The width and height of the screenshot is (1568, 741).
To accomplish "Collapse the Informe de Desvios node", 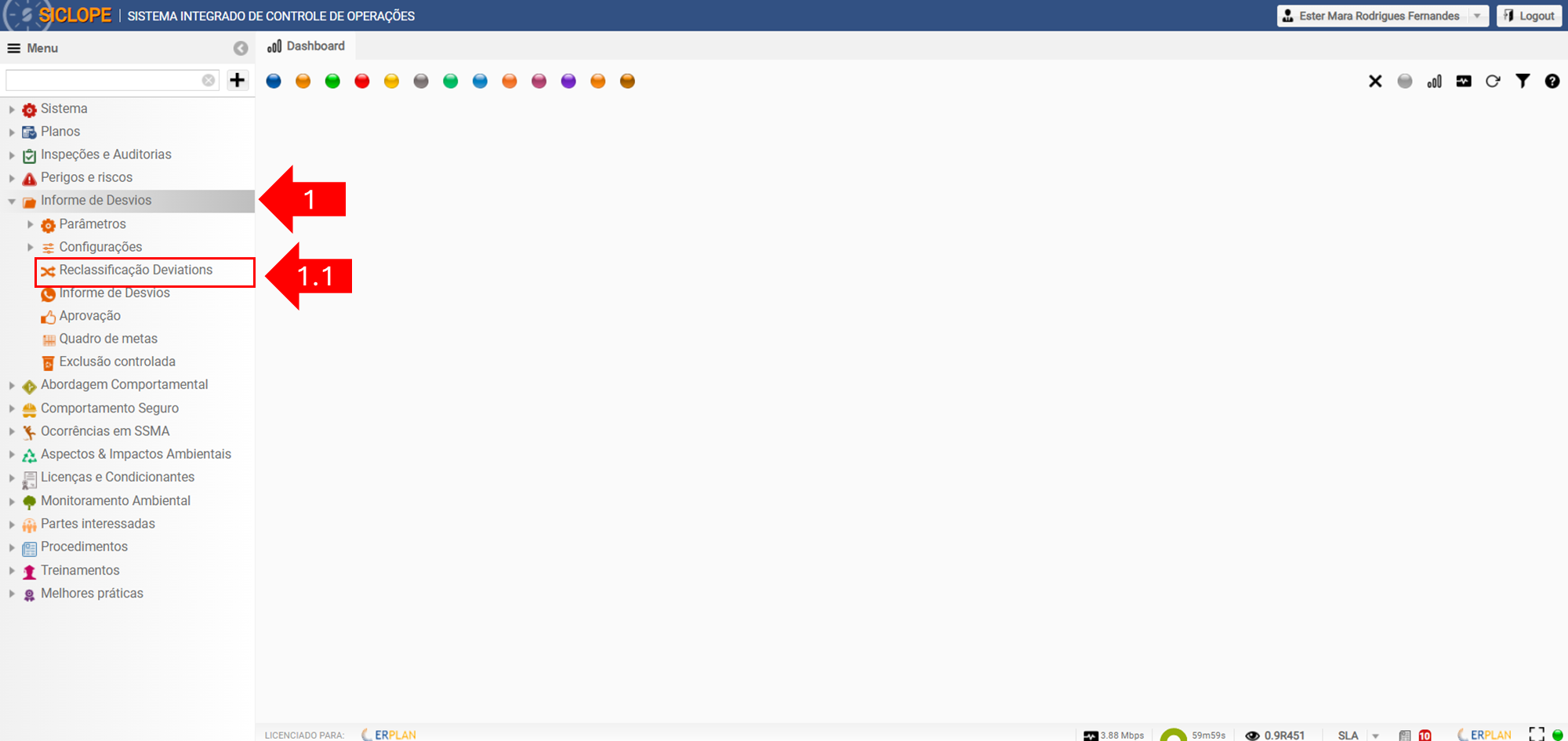I will [12, 202].
